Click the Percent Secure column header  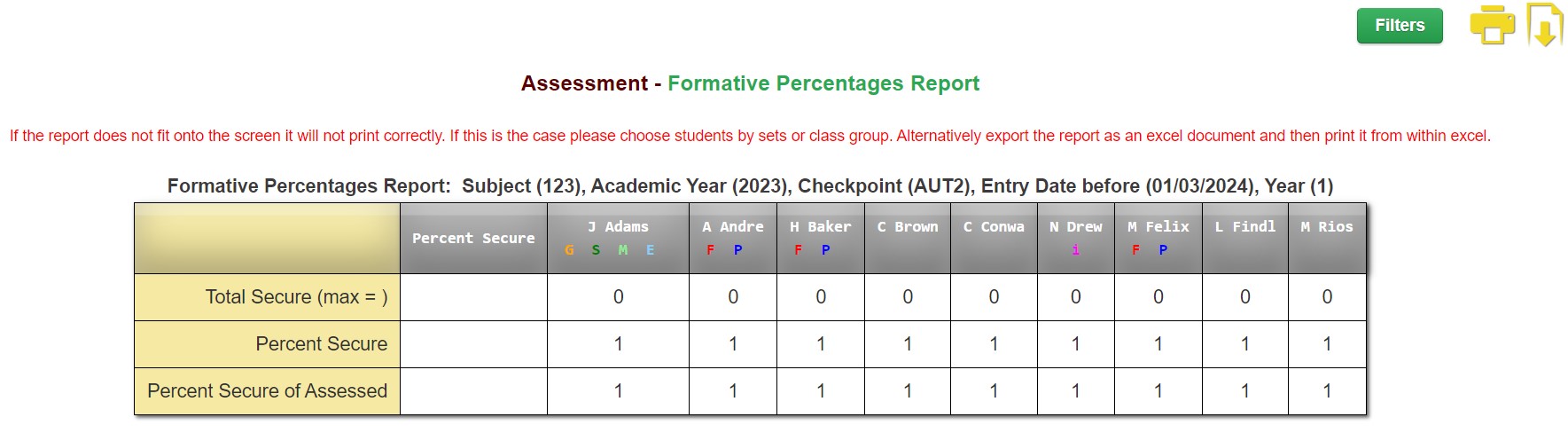click(x=473, y=239)
